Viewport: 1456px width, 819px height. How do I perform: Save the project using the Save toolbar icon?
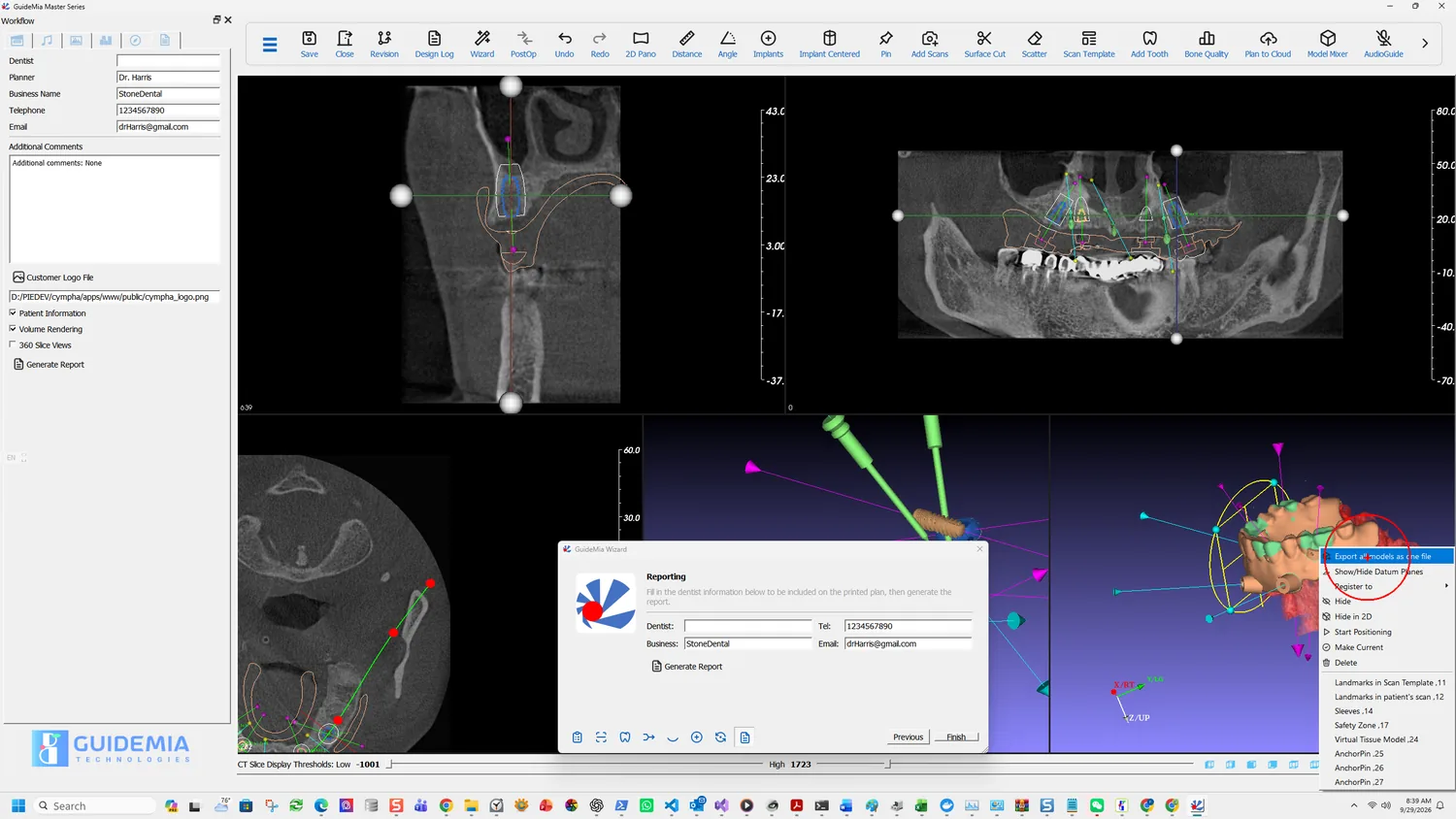tap(309, 44)
